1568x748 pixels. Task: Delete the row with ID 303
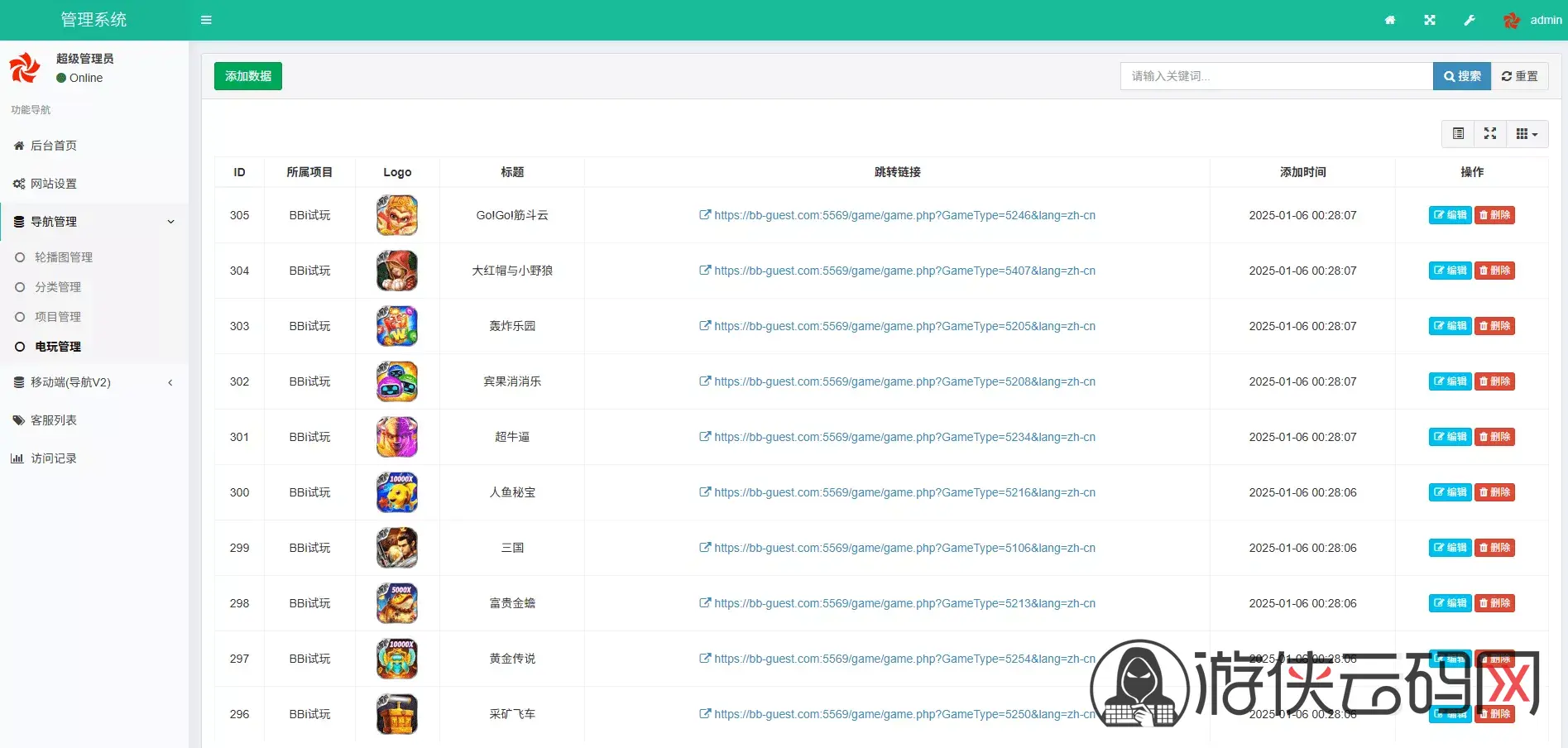pyautogui.click(x=1494, y=326)
